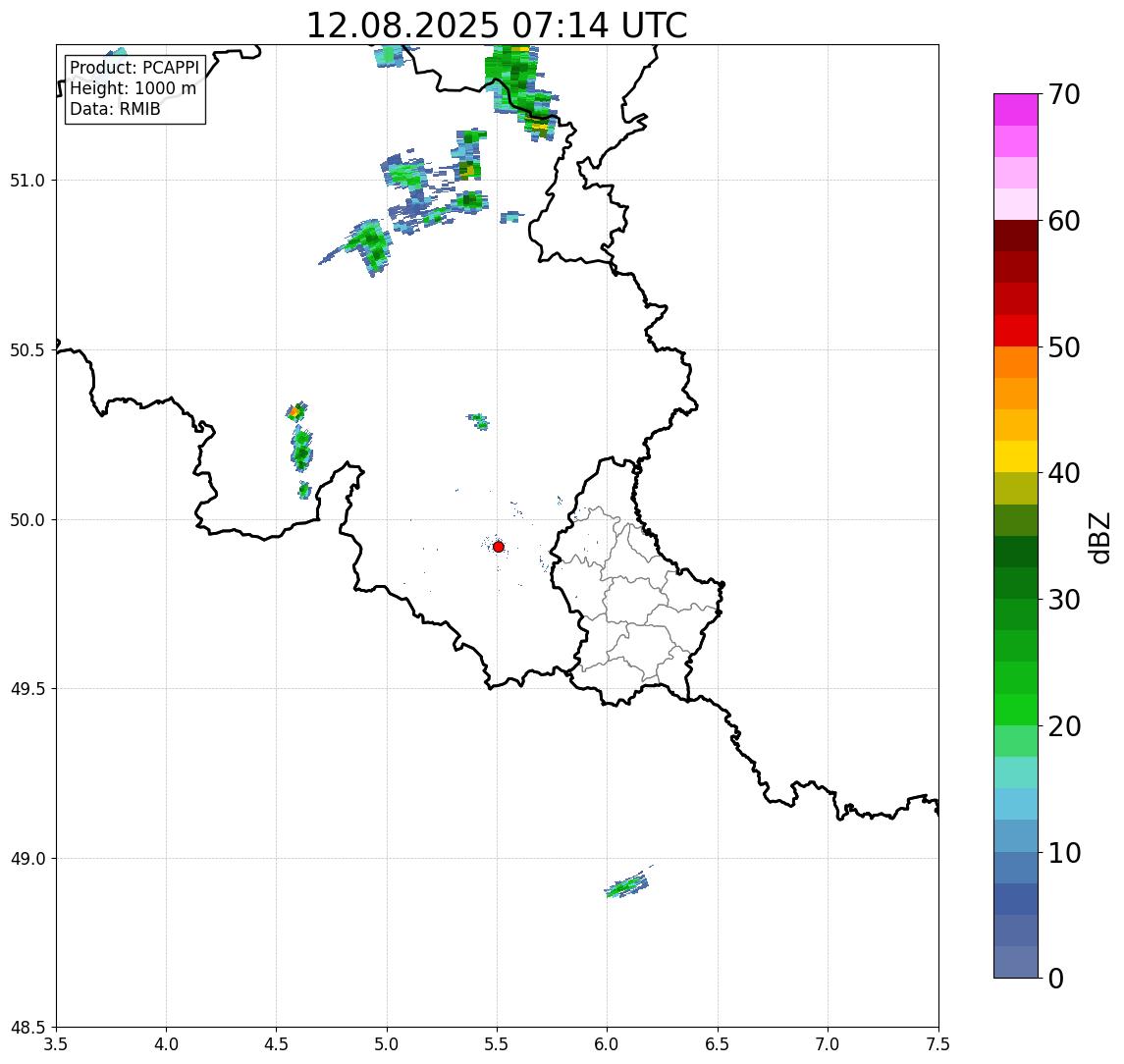
Task: Click the colorbar tick label 50
Action: pyautogui.click(x=1064, y=347)
